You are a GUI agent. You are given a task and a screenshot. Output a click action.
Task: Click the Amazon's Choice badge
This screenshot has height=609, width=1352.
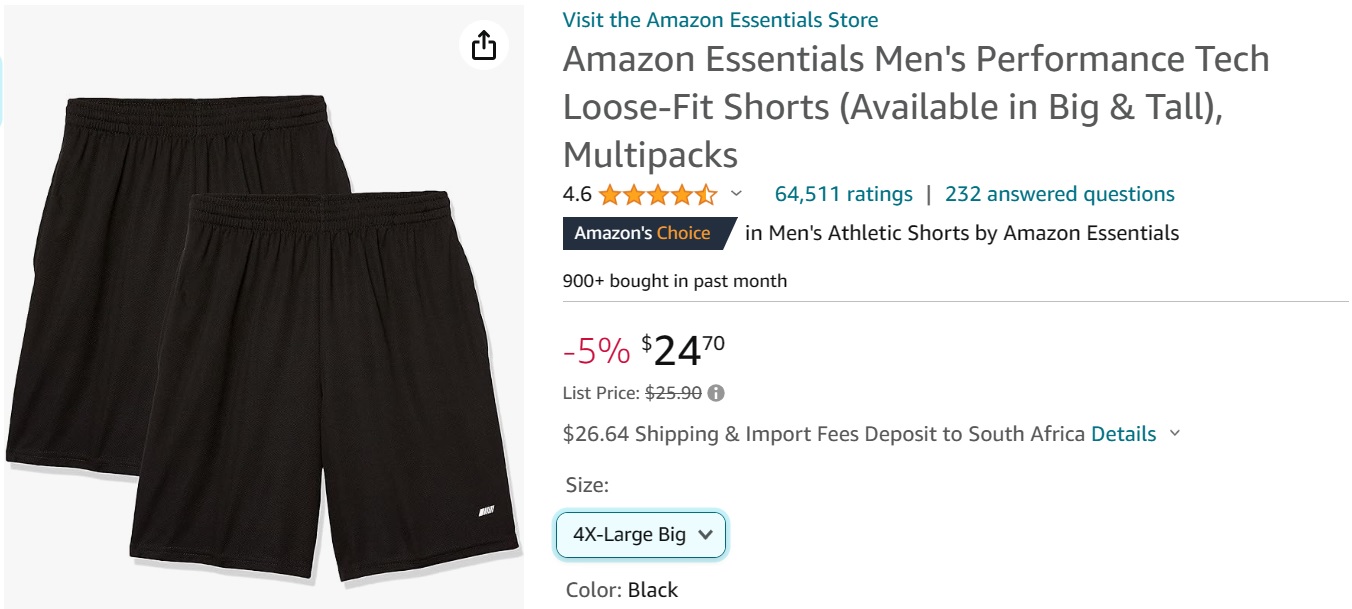643,234
